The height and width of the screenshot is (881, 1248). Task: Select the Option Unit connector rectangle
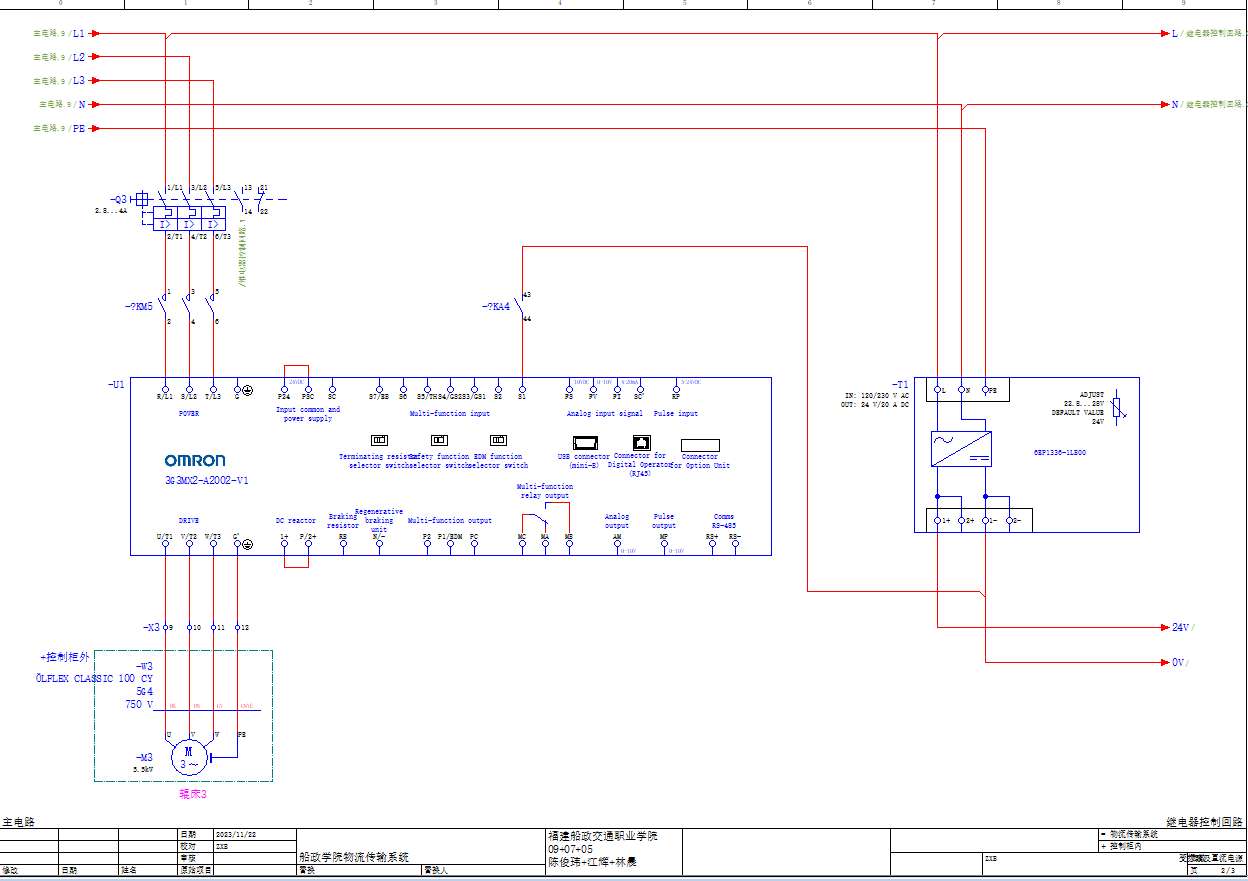pos(700,445)
